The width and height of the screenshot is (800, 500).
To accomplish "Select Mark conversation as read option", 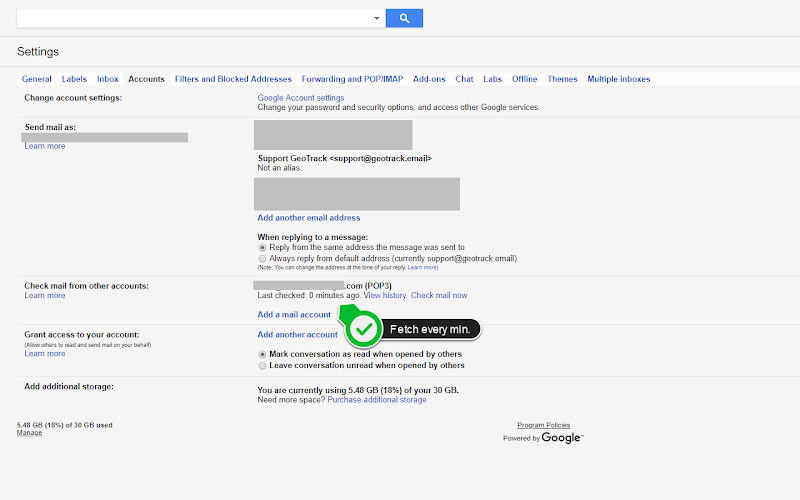I will 262,354.
